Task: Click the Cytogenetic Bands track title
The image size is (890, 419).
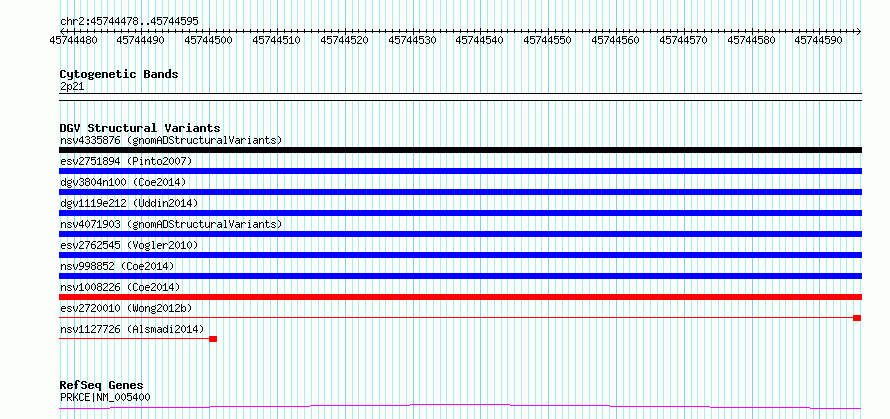Action: tap(119, 74)
